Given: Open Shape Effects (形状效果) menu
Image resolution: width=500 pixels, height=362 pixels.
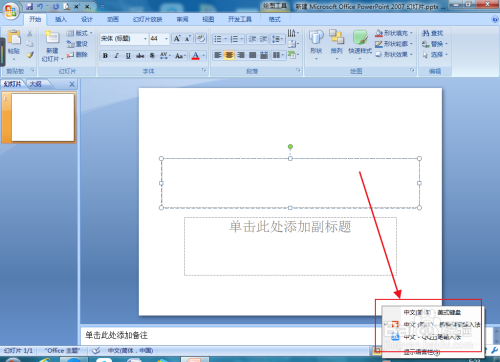Looking at the screenshot, I should tap(394, 54).
